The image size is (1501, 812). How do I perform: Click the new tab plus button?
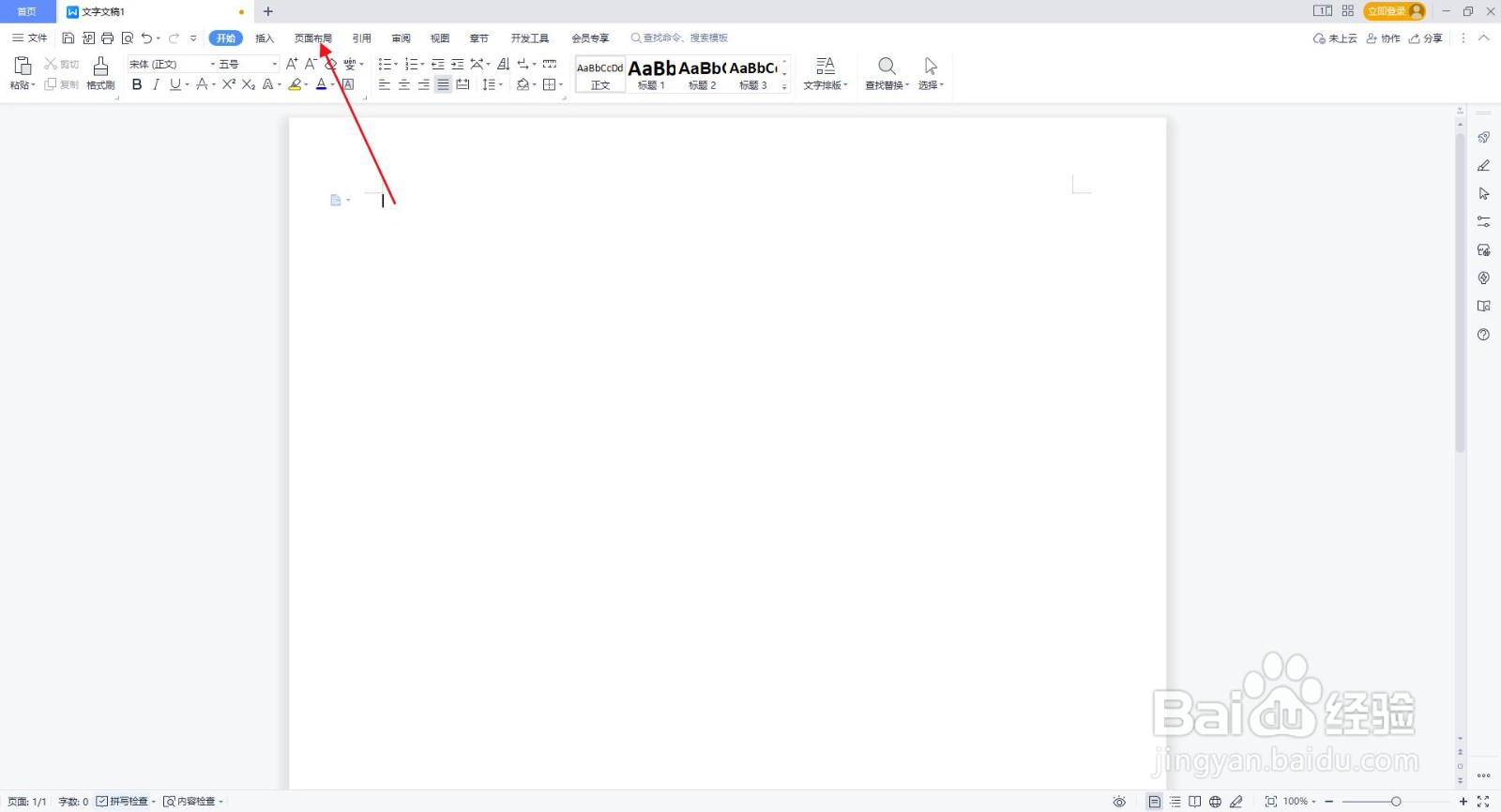(268, 11)
